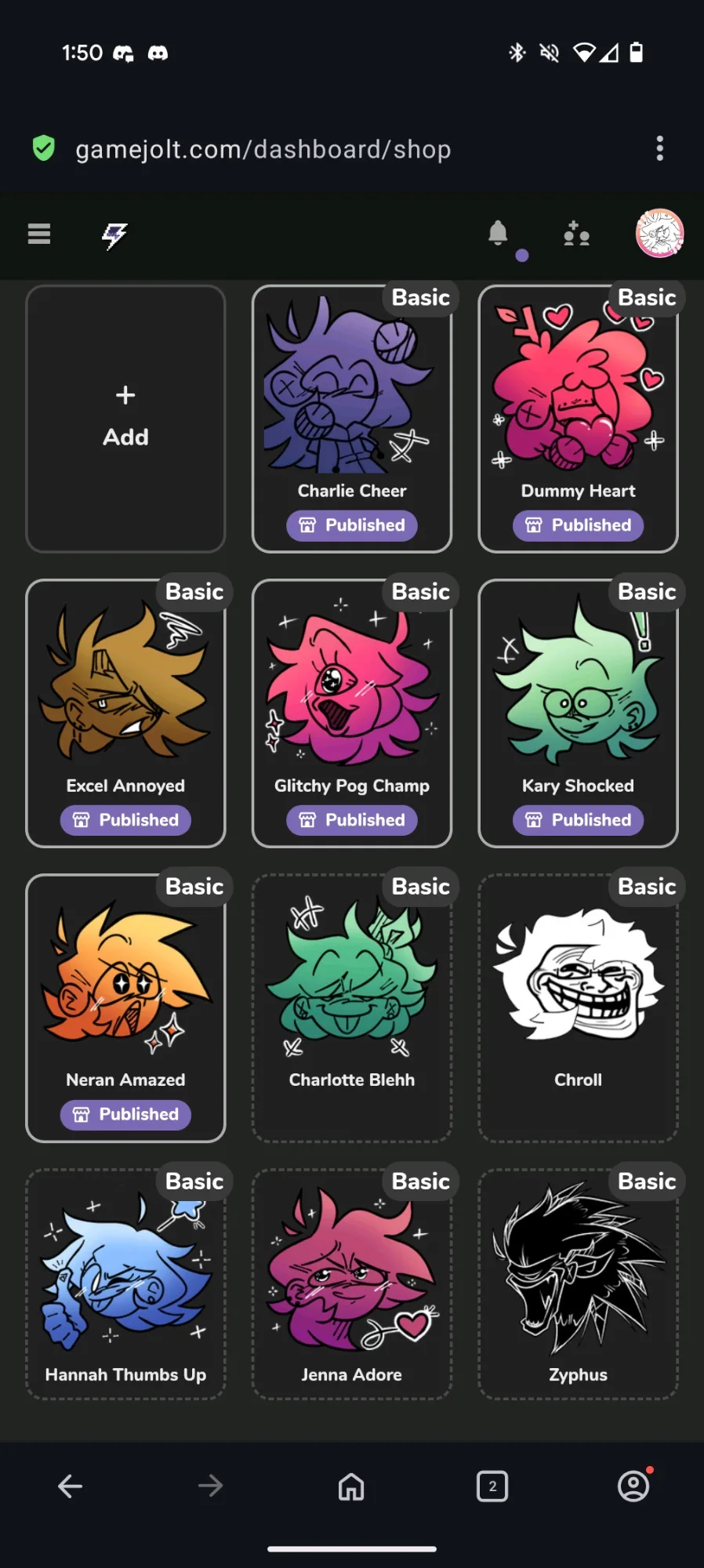Open the browser three-dot menu
704x1568 pixels.
(660, 148)
